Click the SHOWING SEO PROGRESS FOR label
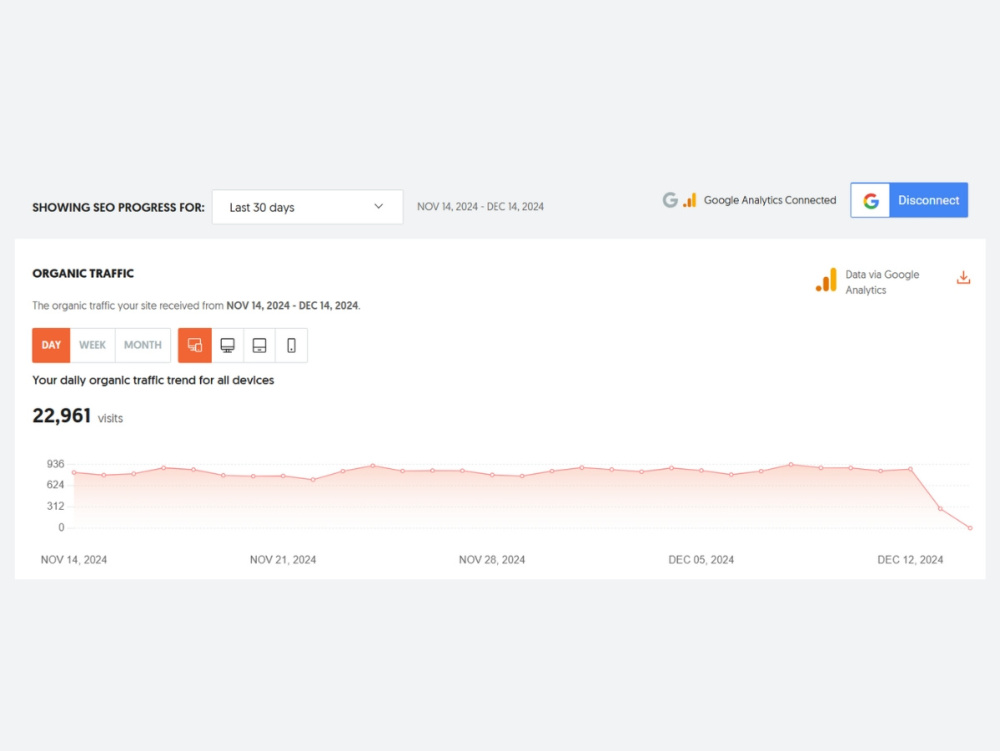 coord(119,207)
